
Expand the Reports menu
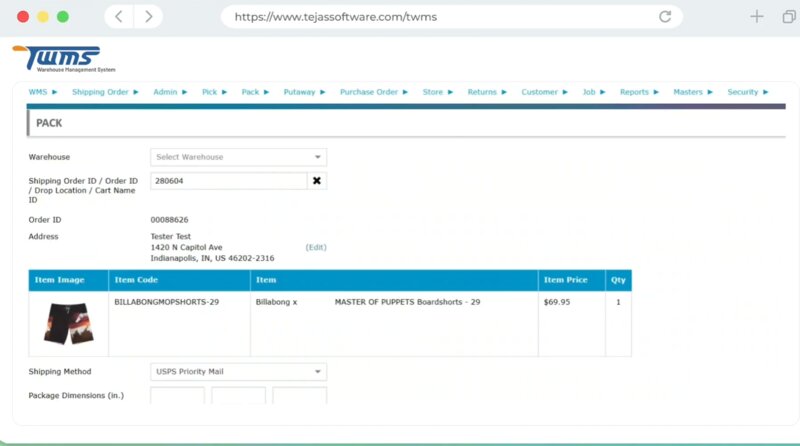639,92
